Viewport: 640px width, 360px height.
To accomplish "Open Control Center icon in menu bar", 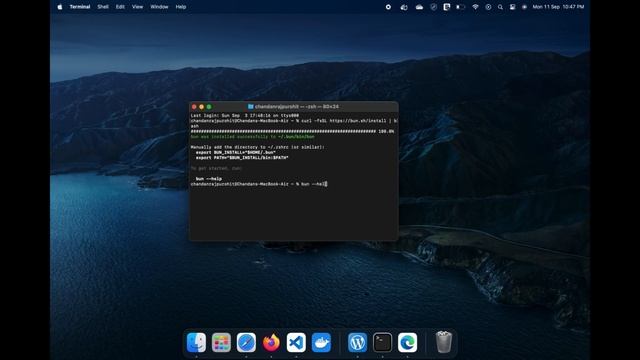I will click(x=512, y=7).
